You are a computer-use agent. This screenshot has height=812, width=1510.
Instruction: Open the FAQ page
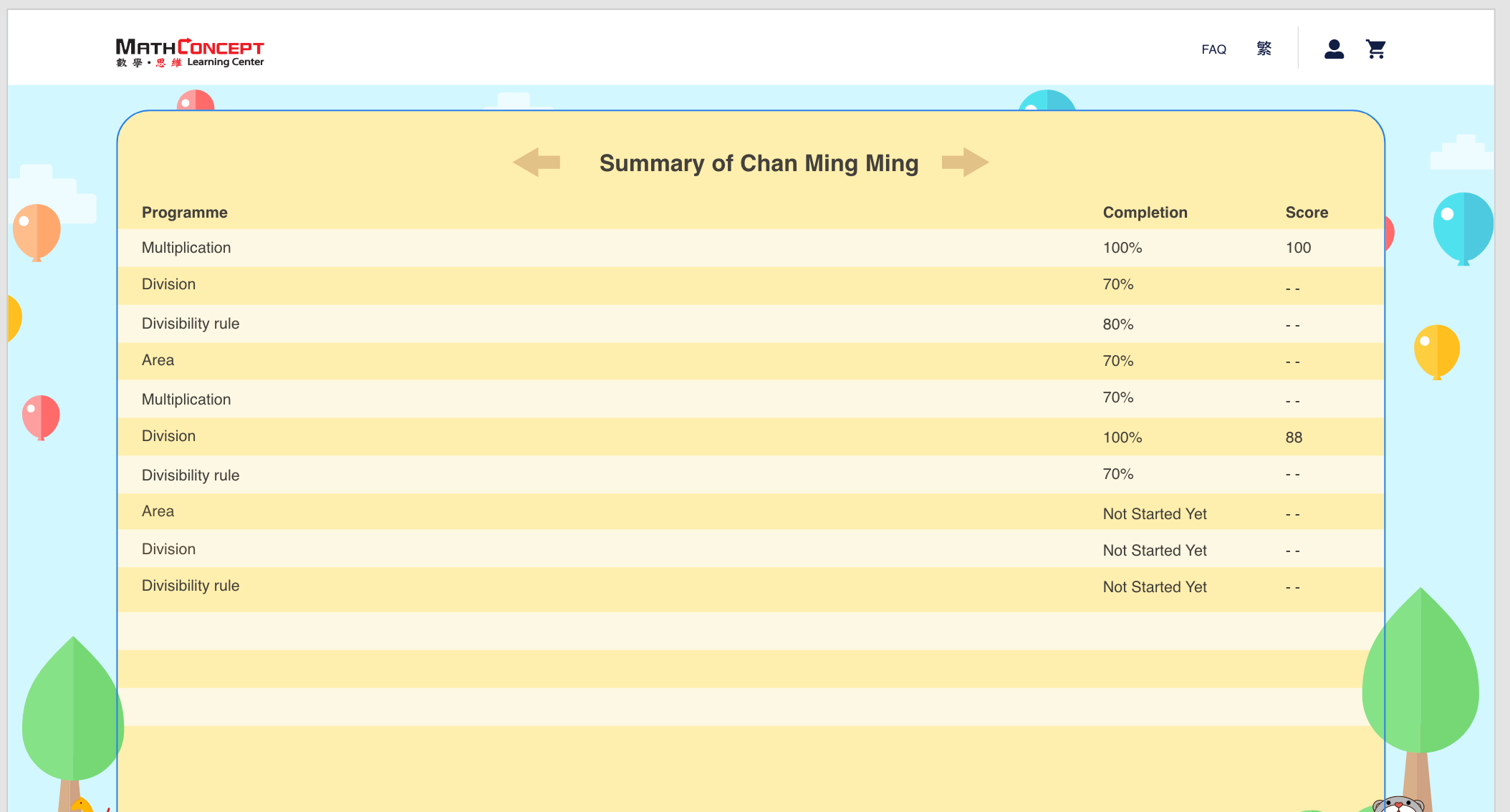[x=1213, y=49]
